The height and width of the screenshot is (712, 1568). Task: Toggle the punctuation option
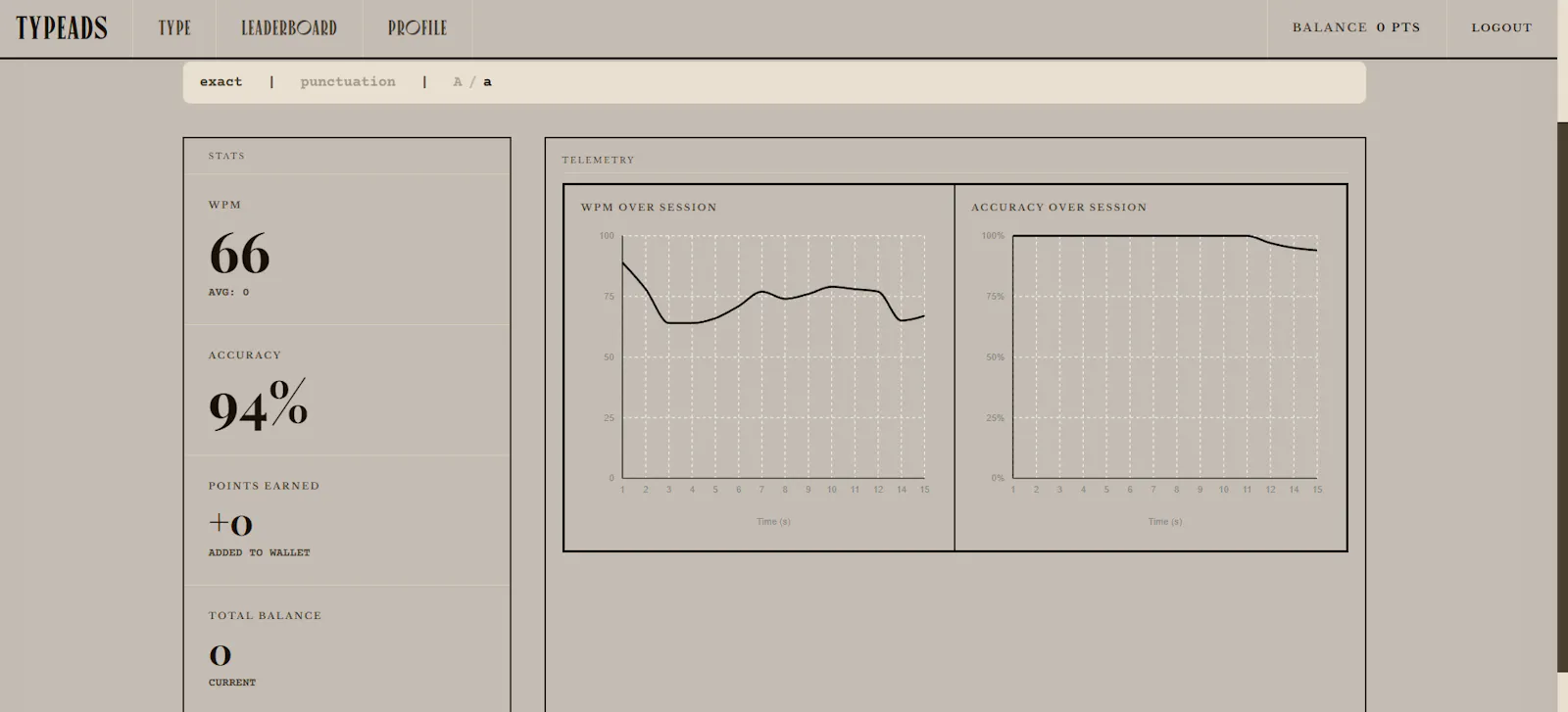point(348,82)
